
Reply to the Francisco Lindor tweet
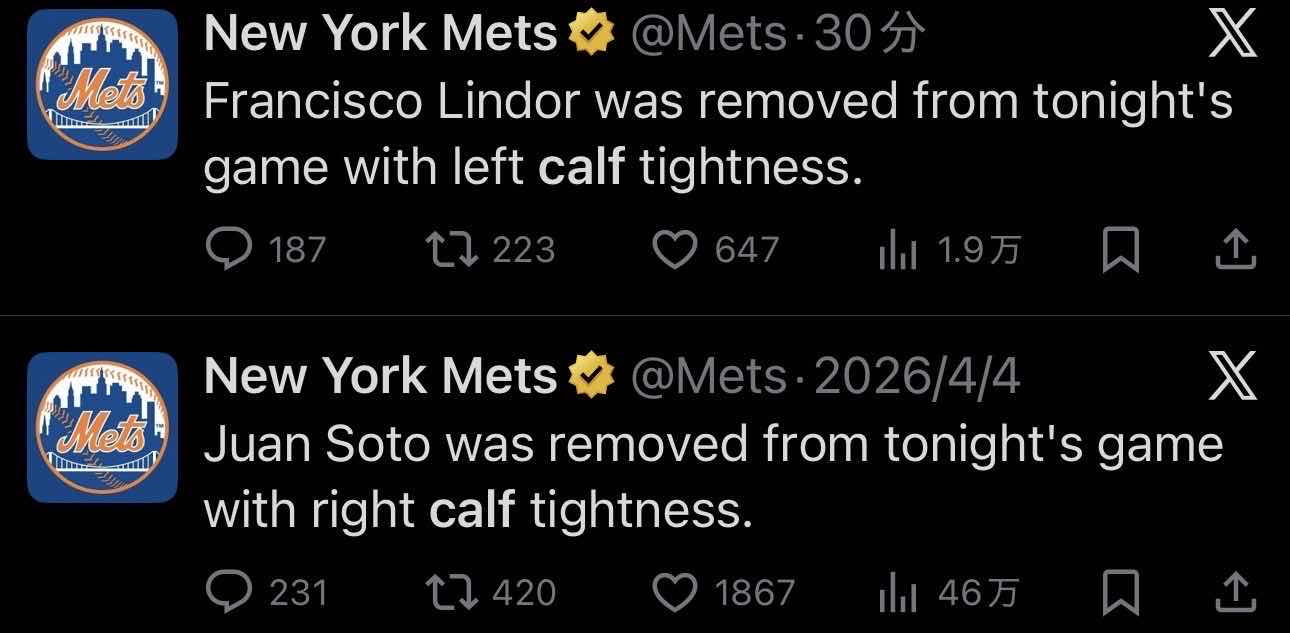[229, 250]
